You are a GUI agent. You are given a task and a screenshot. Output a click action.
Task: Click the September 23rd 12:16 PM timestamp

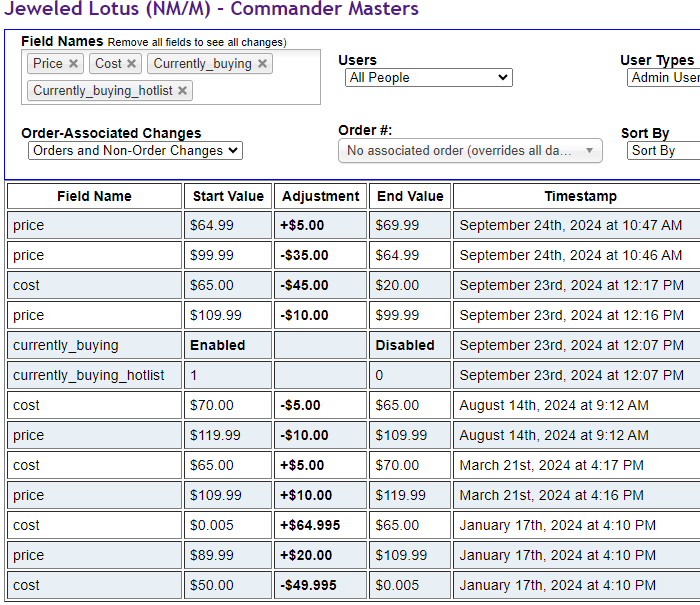tap(577, 315)
